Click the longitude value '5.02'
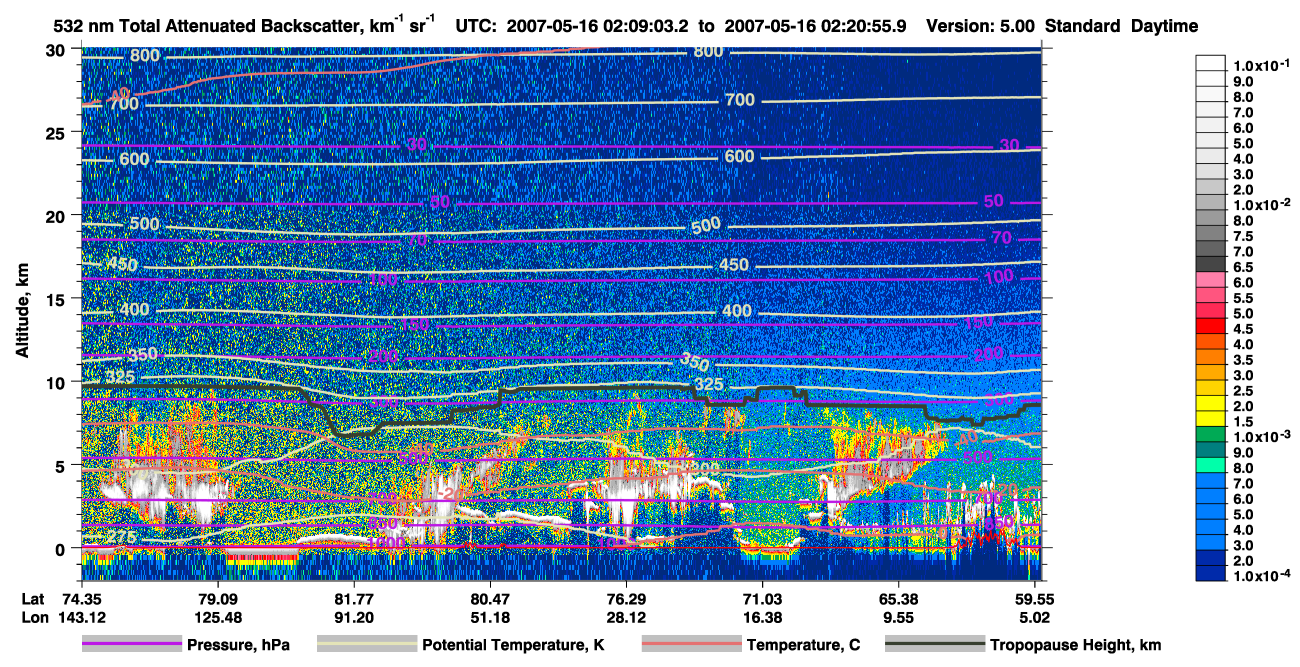 [x=1034, y=617]
